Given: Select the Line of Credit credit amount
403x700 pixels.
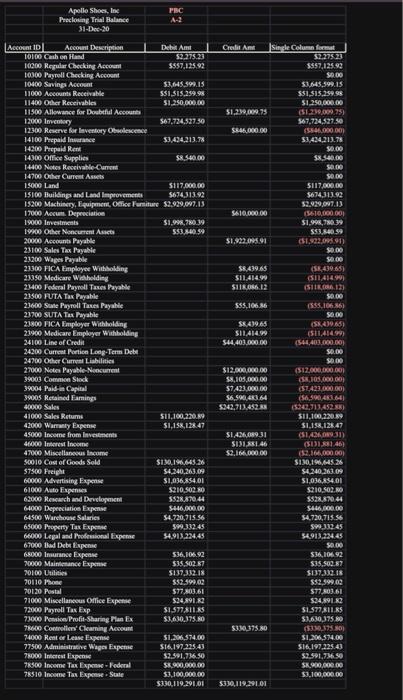Looking at the screenshot, I should tap(245, 342).
